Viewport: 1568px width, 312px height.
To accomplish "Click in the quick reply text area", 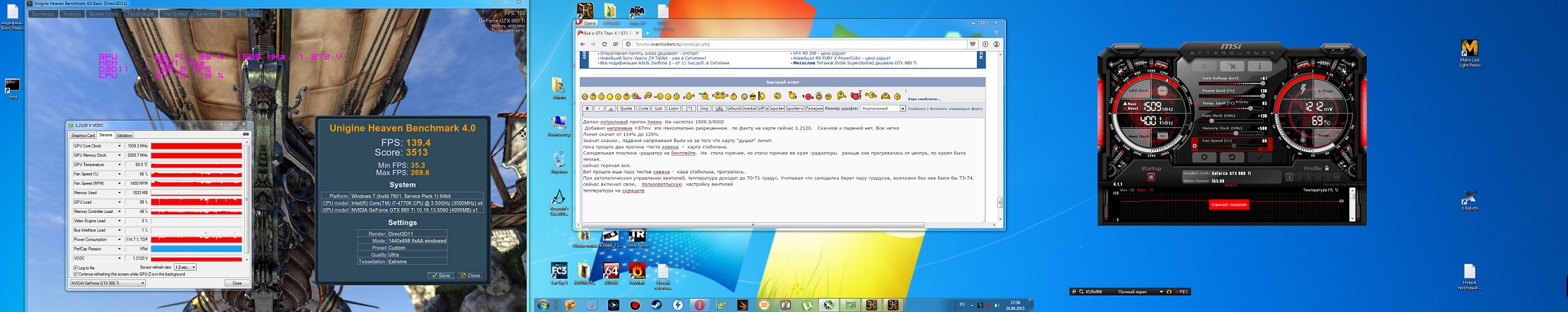I will [782, 168].
